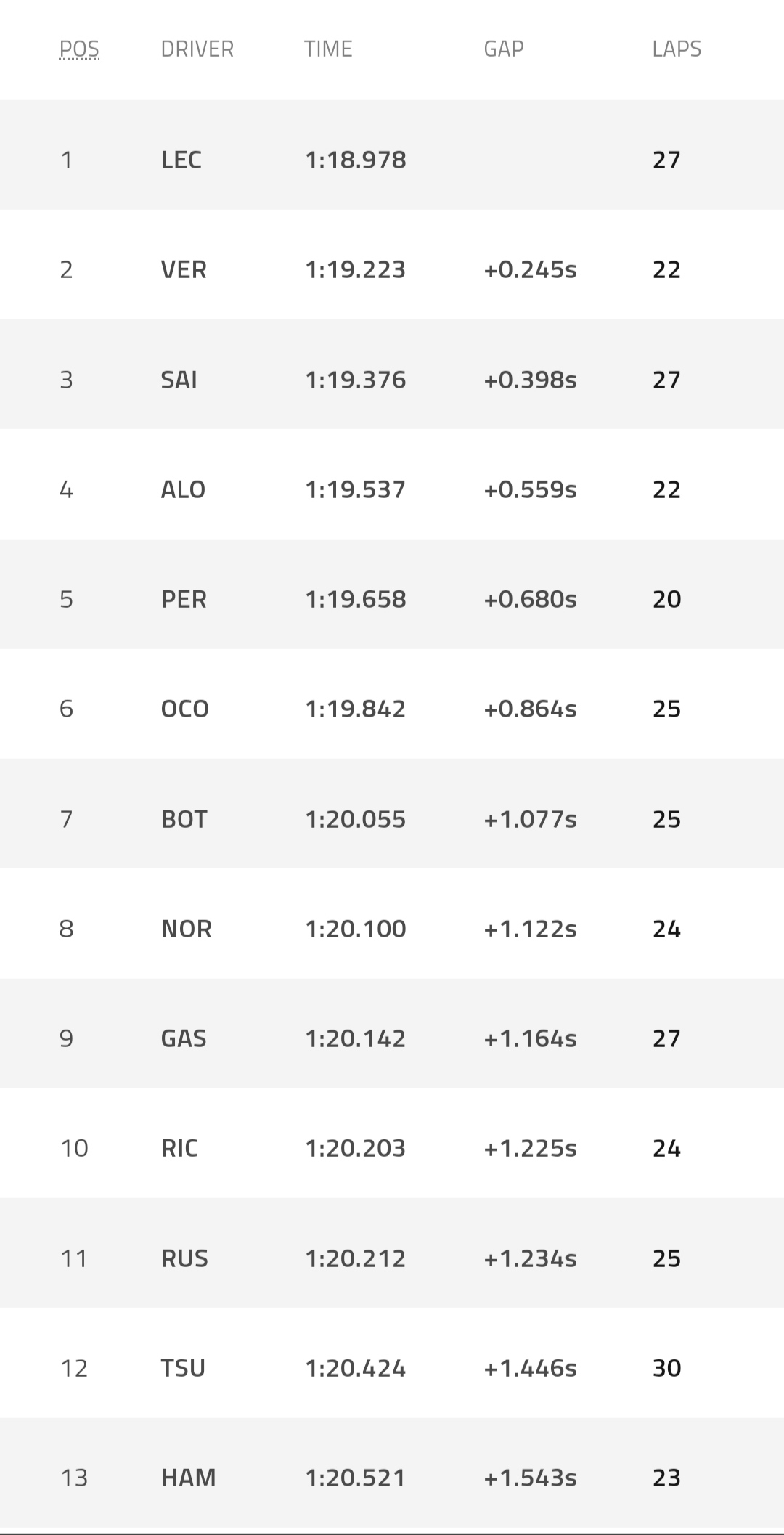Viewport: 784px width, 1535px height.
Task: Click TSU laps count of 30
Action: [666, 1368]
